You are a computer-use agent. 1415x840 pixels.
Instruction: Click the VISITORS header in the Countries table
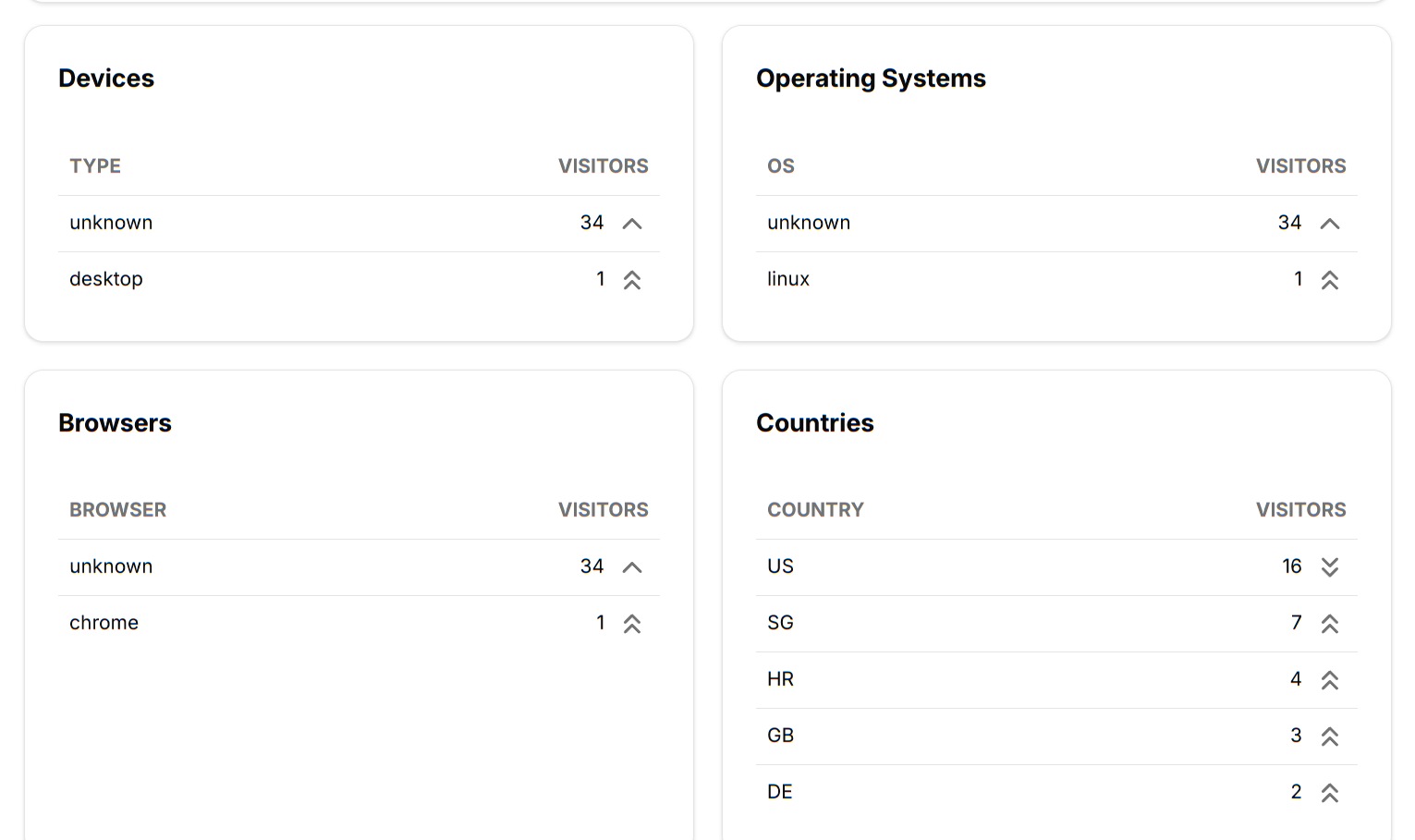click(x=1300, y=510)
